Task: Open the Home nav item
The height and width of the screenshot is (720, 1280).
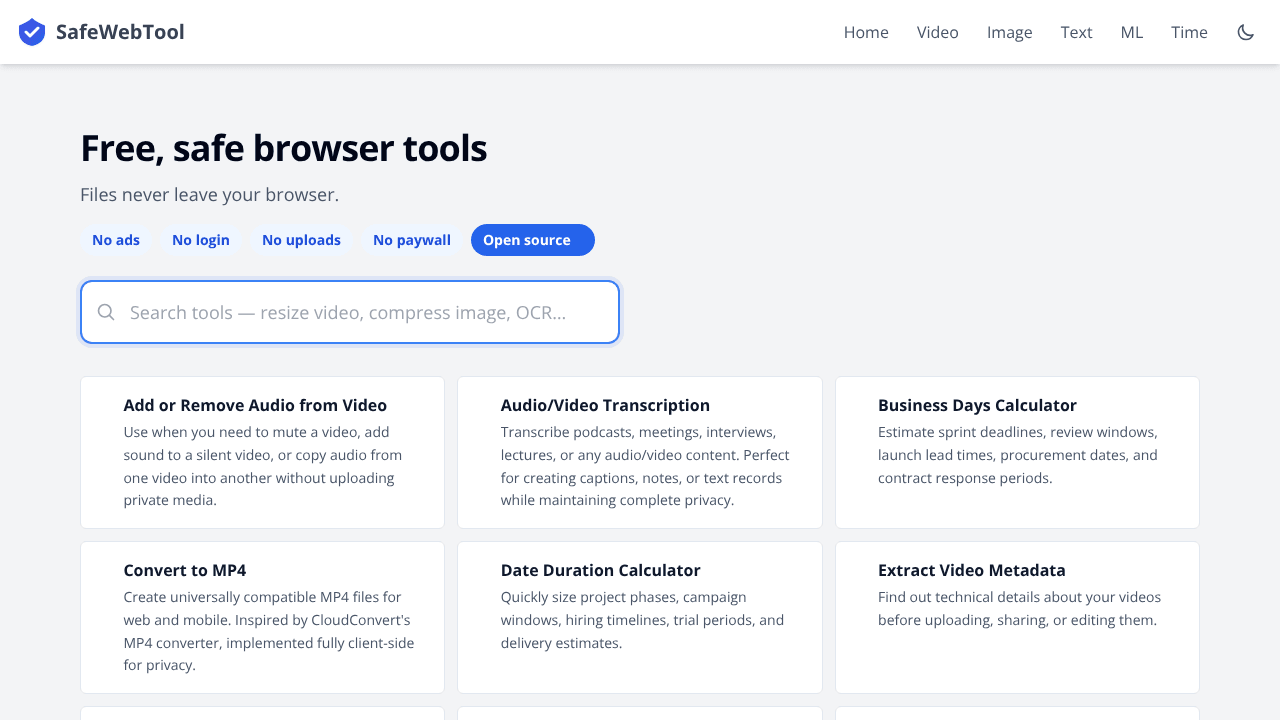Action: [866, 32]
